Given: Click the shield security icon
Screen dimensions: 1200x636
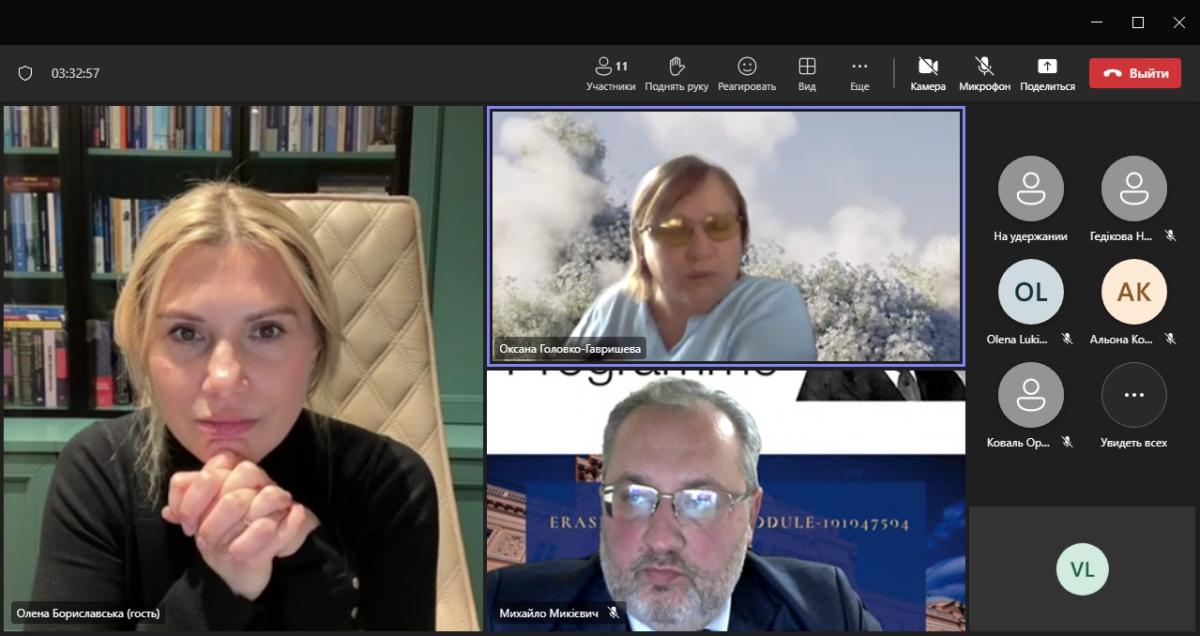Looking at the screenshot, I should click(x=26, y=73).
